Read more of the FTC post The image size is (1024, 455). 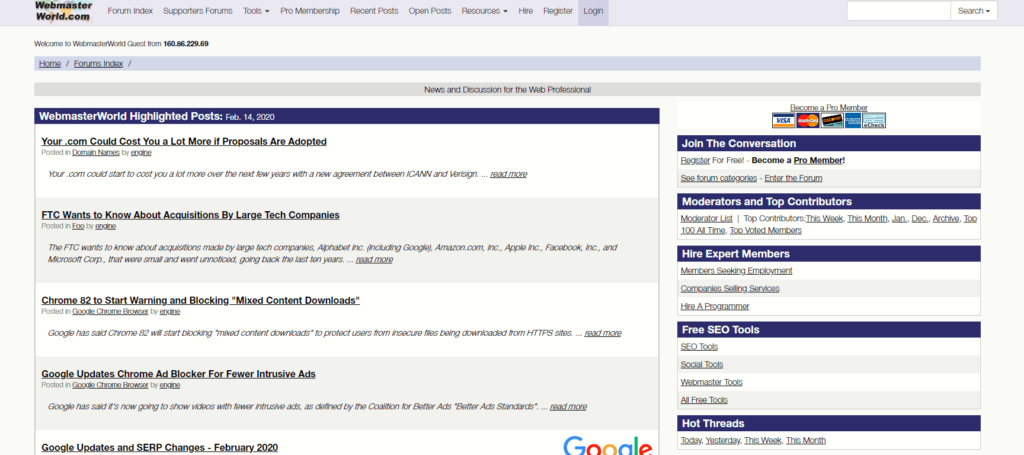374,260
